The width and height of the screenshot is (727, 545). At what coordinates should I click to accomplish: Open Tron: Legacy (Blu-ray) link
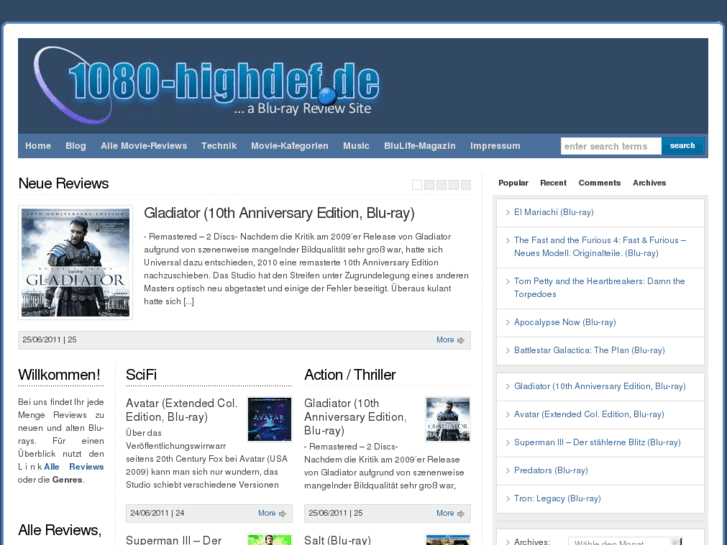(557, 498)
